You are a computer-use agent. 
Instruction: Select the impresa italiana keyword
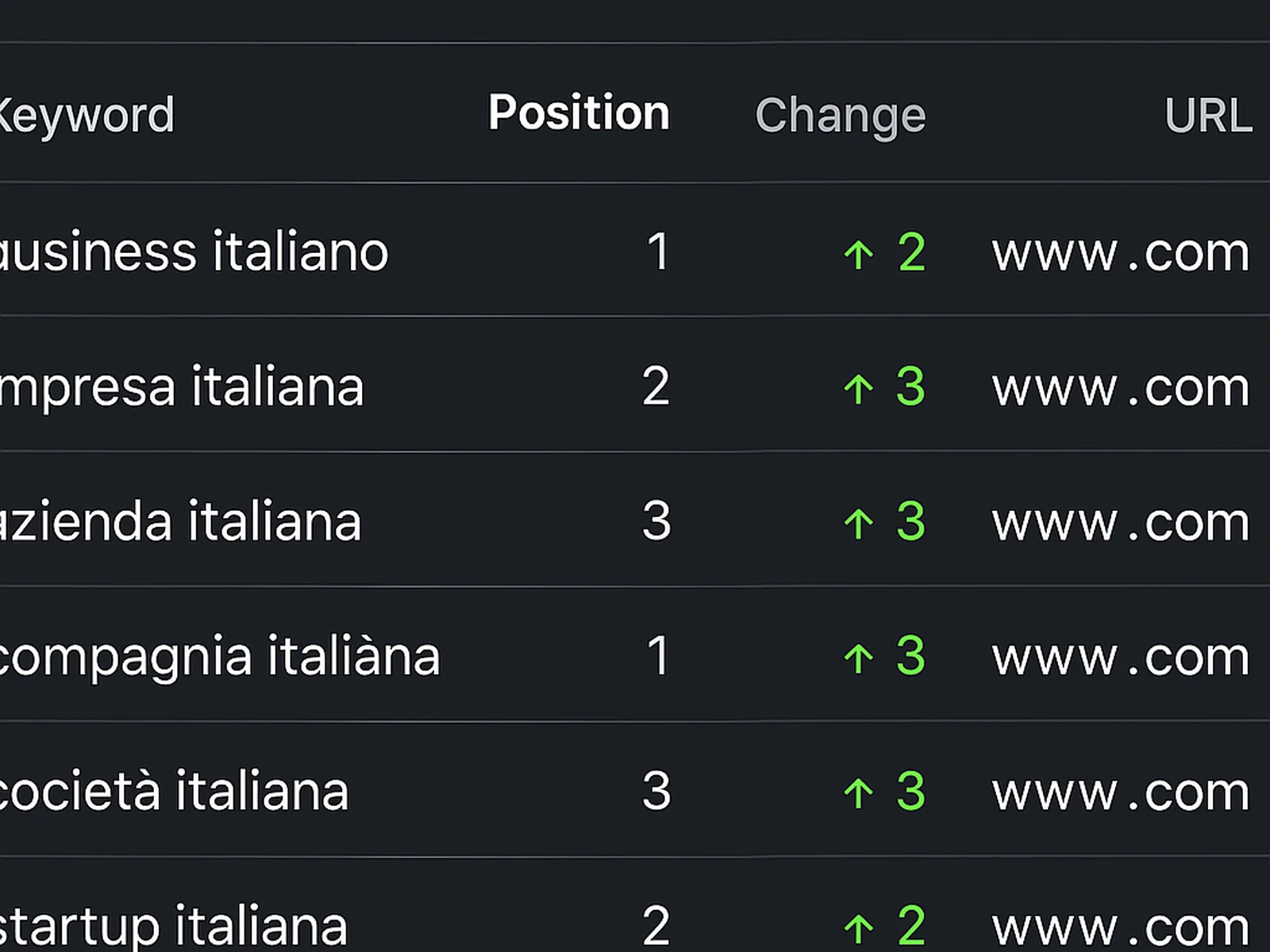click(181, 387)
